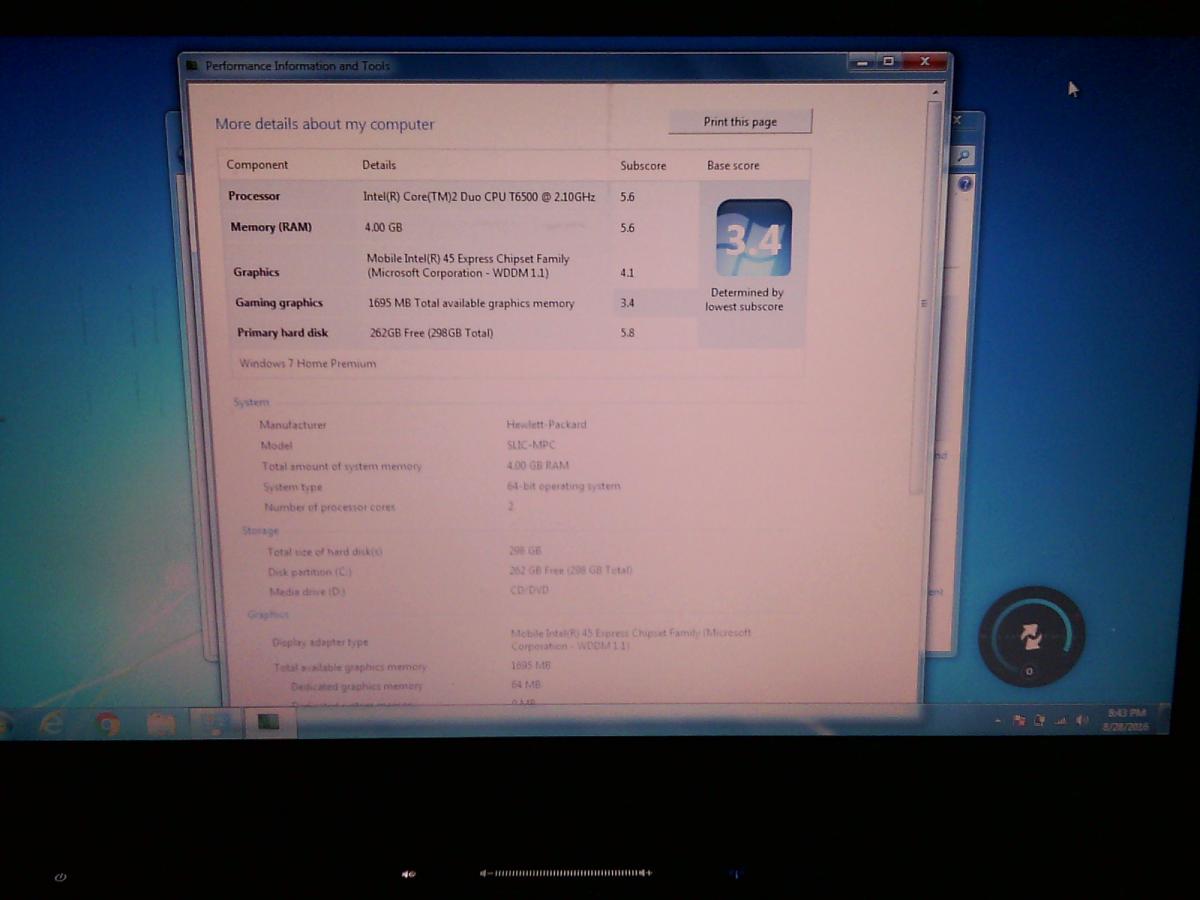Select the Graphics row label in the score table
This screenshot has width=1200, height=900.
[x=256, y=272]
